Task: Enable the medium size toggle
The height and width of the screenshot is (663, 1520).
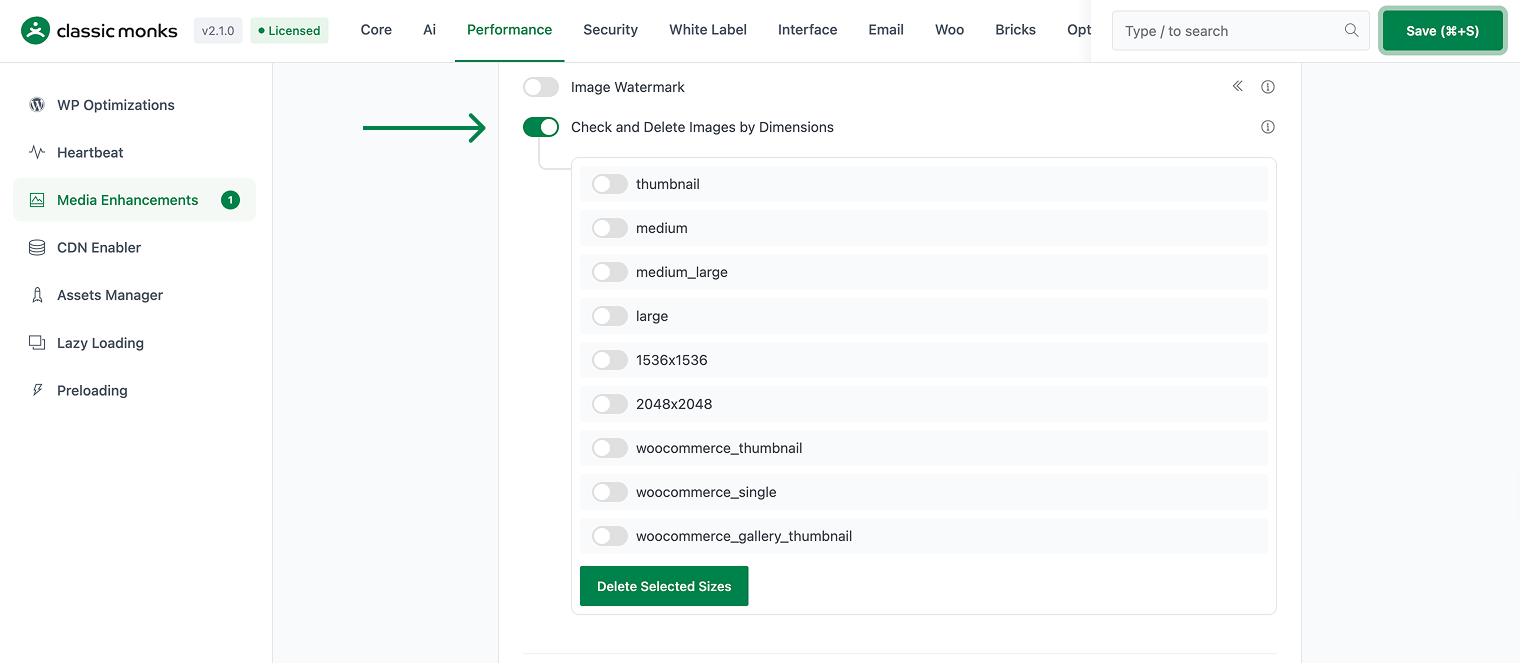Action: click(x=610, y=228)
